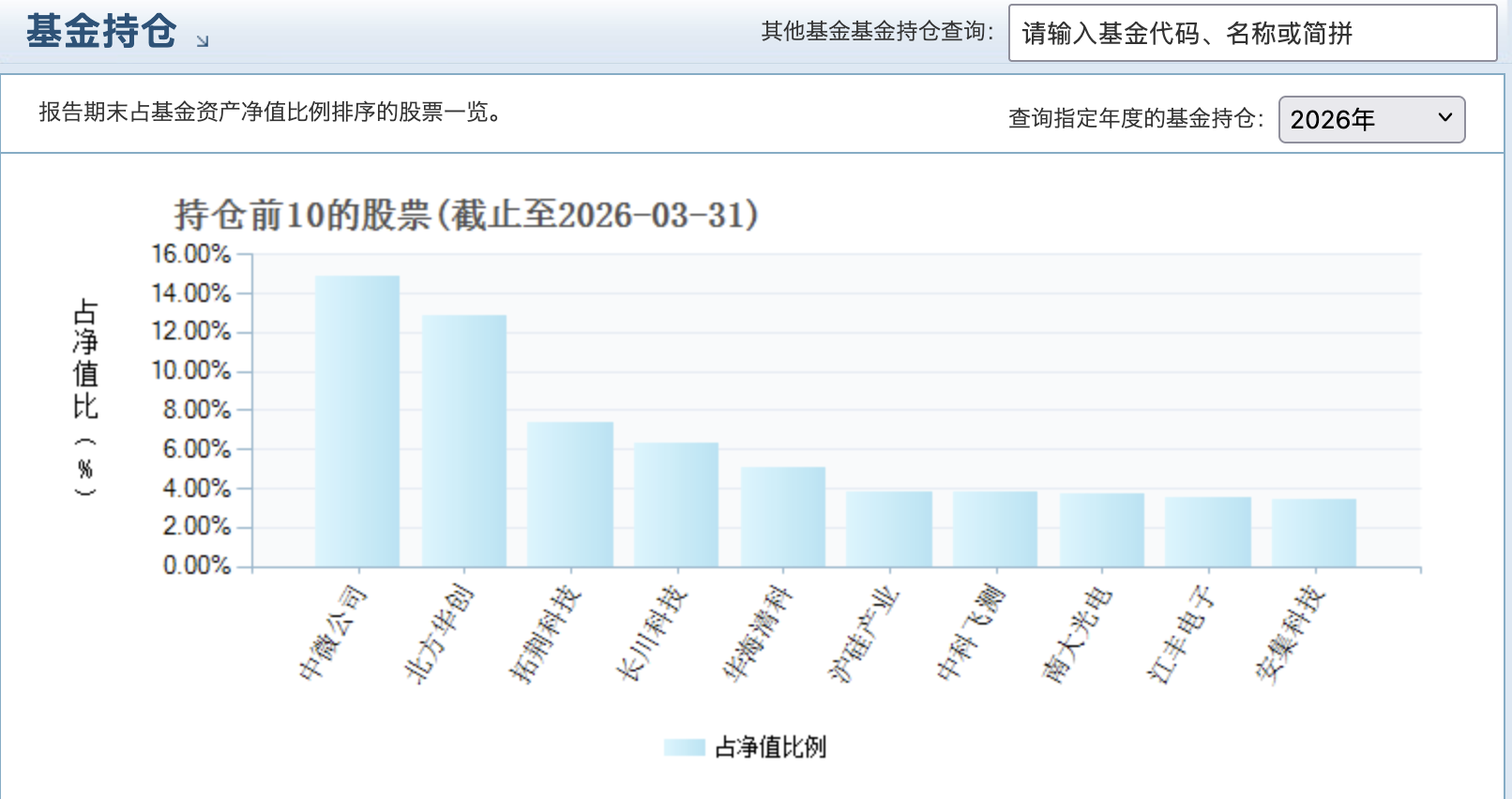Screen dimensions: 1512x799
Task: Toggle the 占净值比例 legend label
Action: (770, 747)
